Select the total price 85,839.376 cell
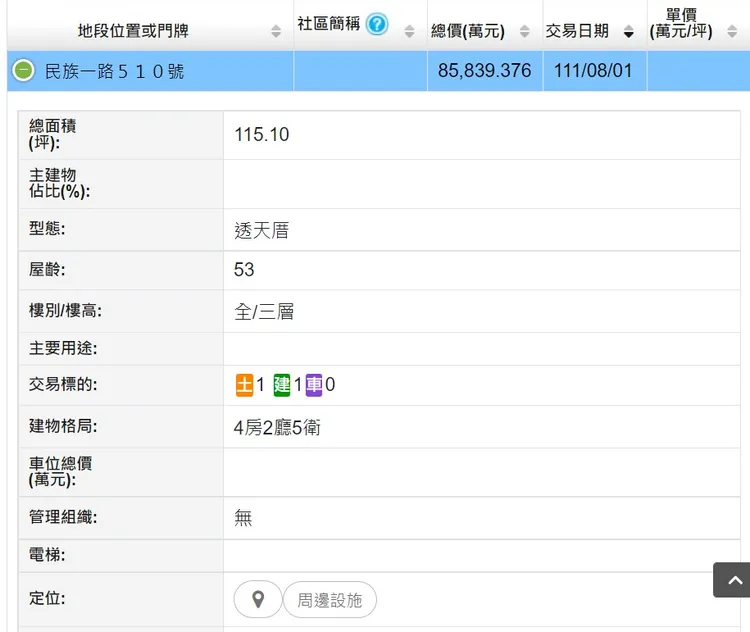The image size is (750, 632). [x=485, y=71]
